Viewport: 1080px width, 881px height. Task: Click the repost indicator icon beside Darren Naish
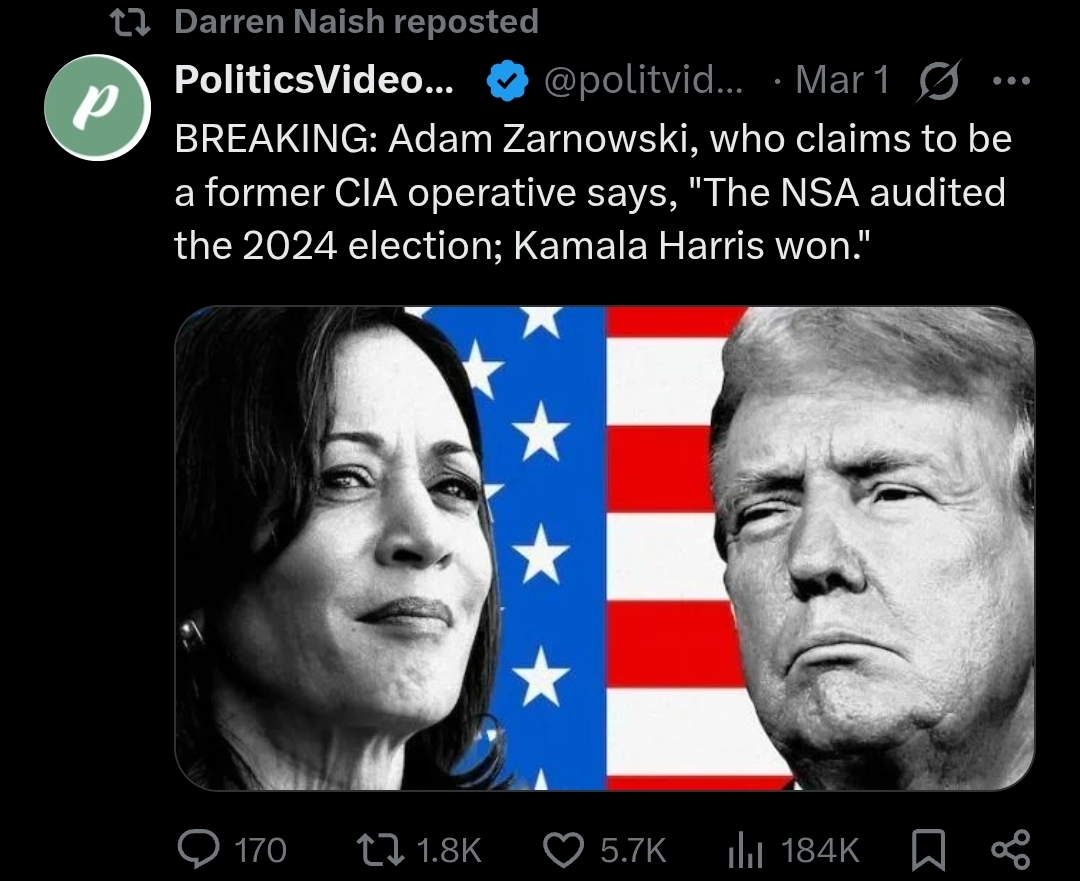[131, 22]
